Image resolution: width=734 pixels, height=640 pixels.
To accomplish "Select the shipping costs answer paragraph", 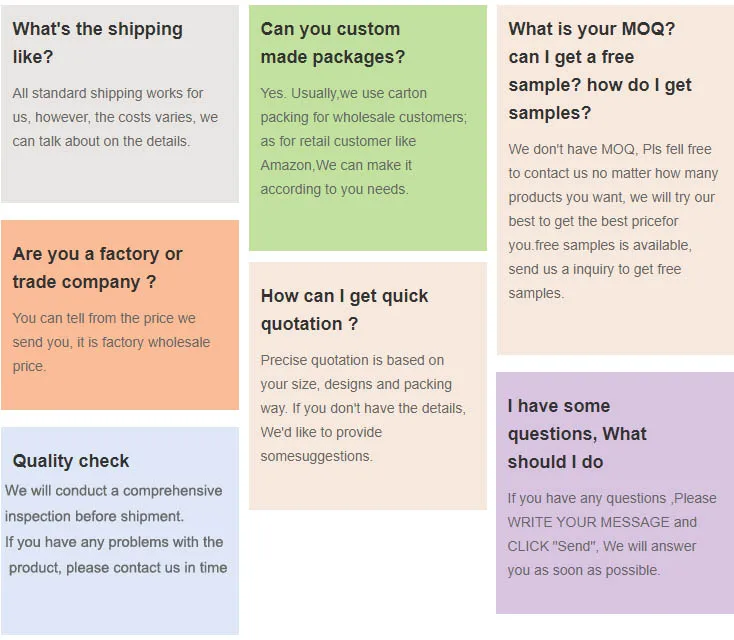I will coord(115,117).
